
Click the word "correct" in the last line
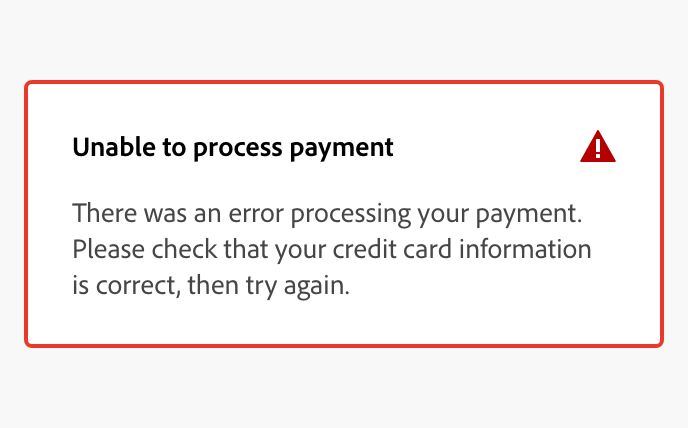tap(131, 285)
